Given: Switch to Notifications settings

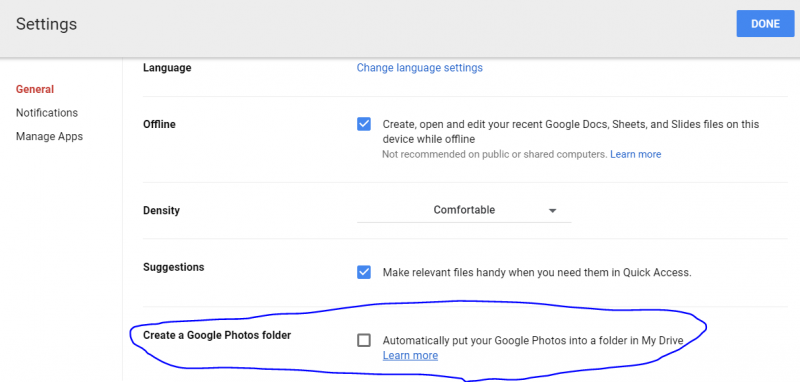Looking at the screenshot, I should point(47,113).
